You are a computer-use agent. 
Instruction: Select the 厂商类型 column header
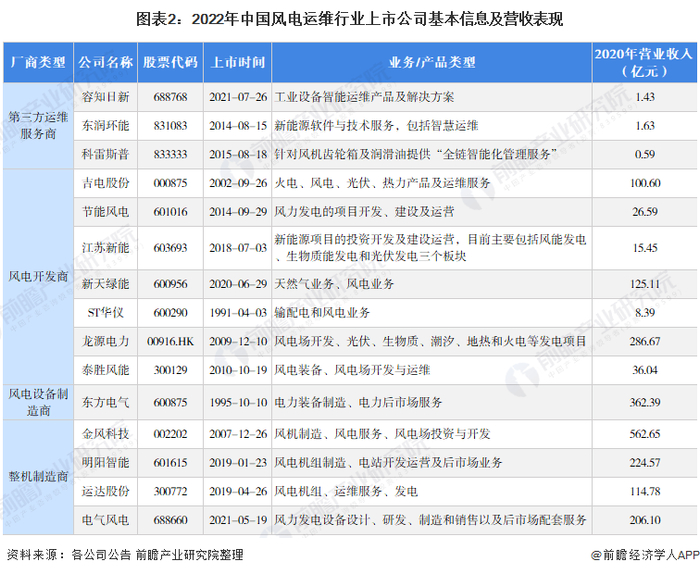pos(38,62)
